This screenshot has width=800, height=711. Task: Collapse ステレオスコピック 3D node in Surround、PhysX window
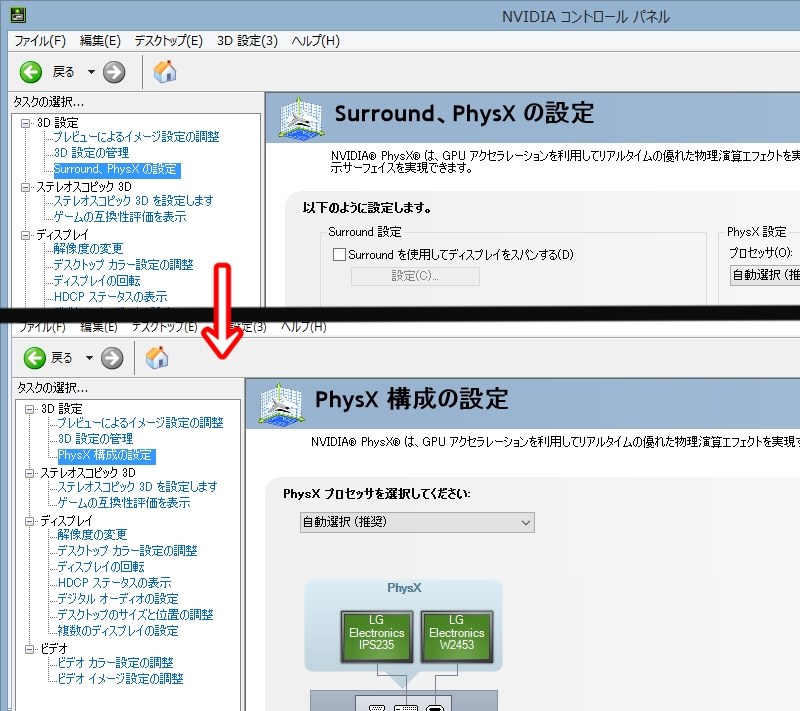[26, 187]
